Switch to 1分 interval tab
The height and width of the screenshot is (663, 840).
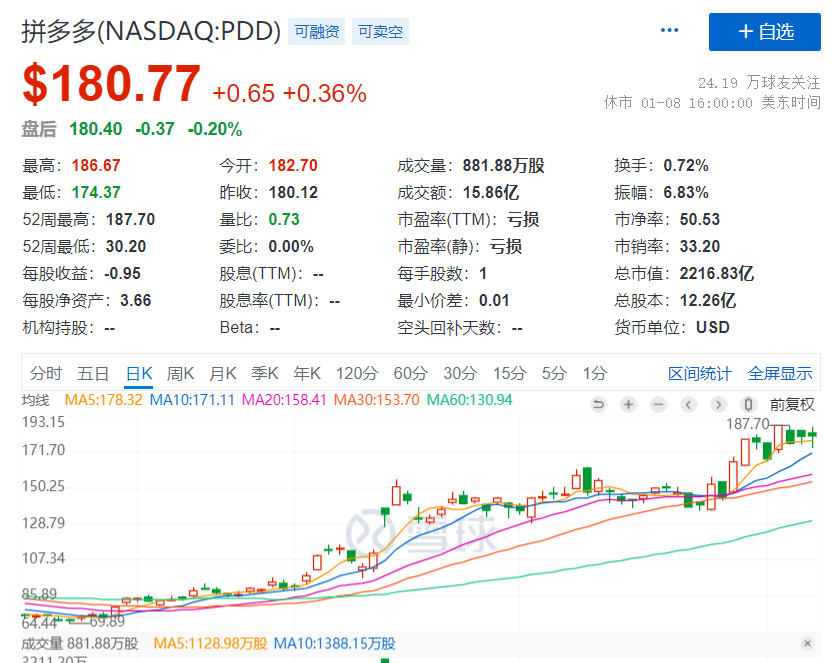595,373
